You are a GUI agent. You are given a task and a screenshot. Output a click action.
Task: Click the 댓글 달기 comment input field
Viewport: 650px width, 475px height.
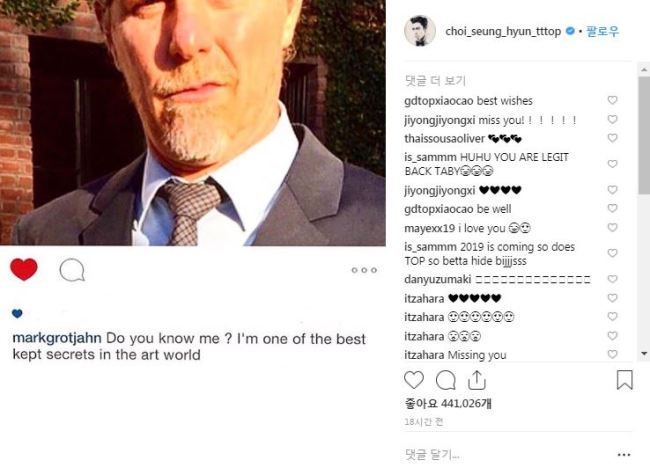tap(506, 455)
